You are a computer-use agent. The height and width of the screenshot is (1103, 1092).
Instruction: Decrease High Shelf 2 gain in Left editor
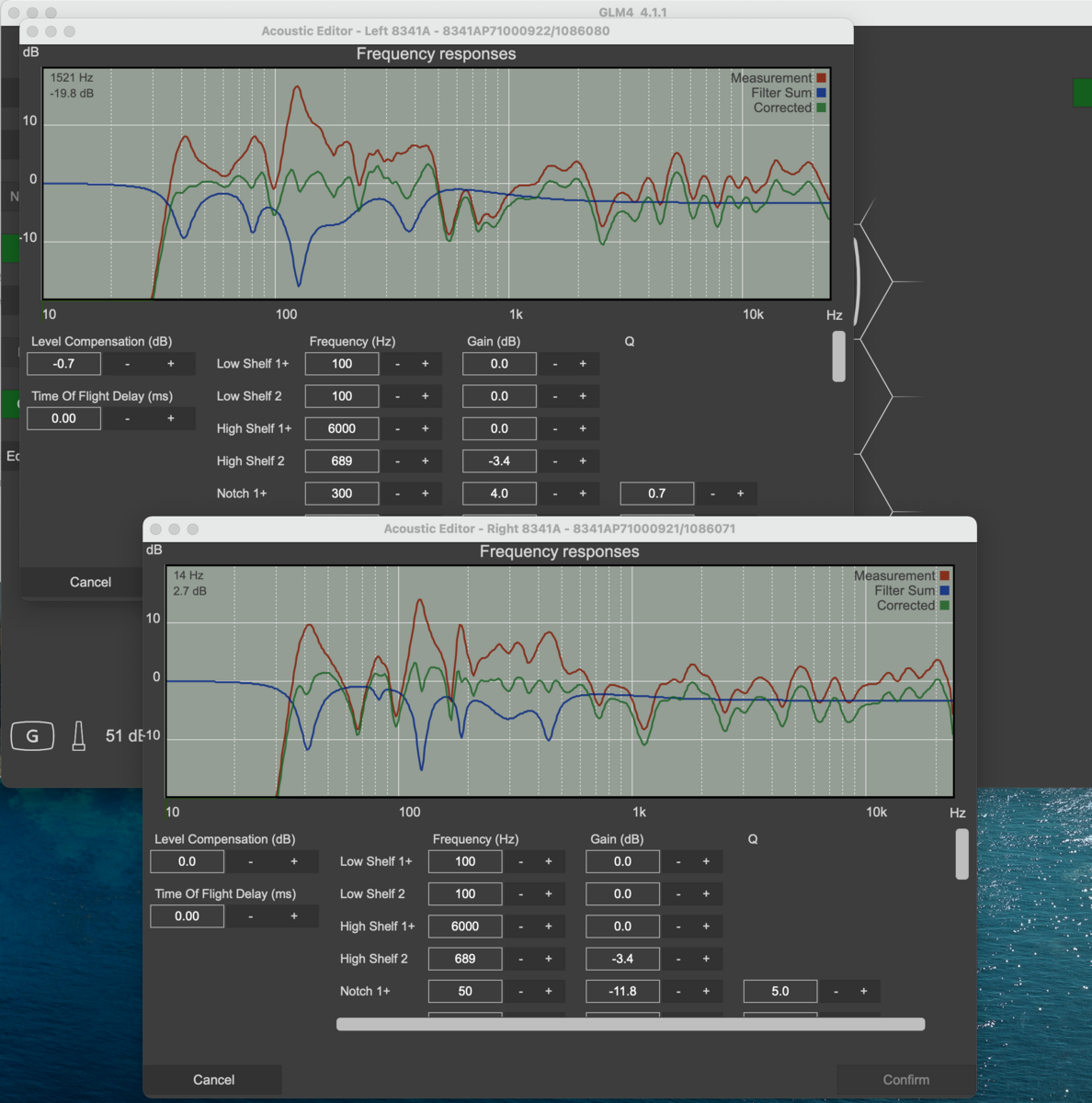point(555,461)
